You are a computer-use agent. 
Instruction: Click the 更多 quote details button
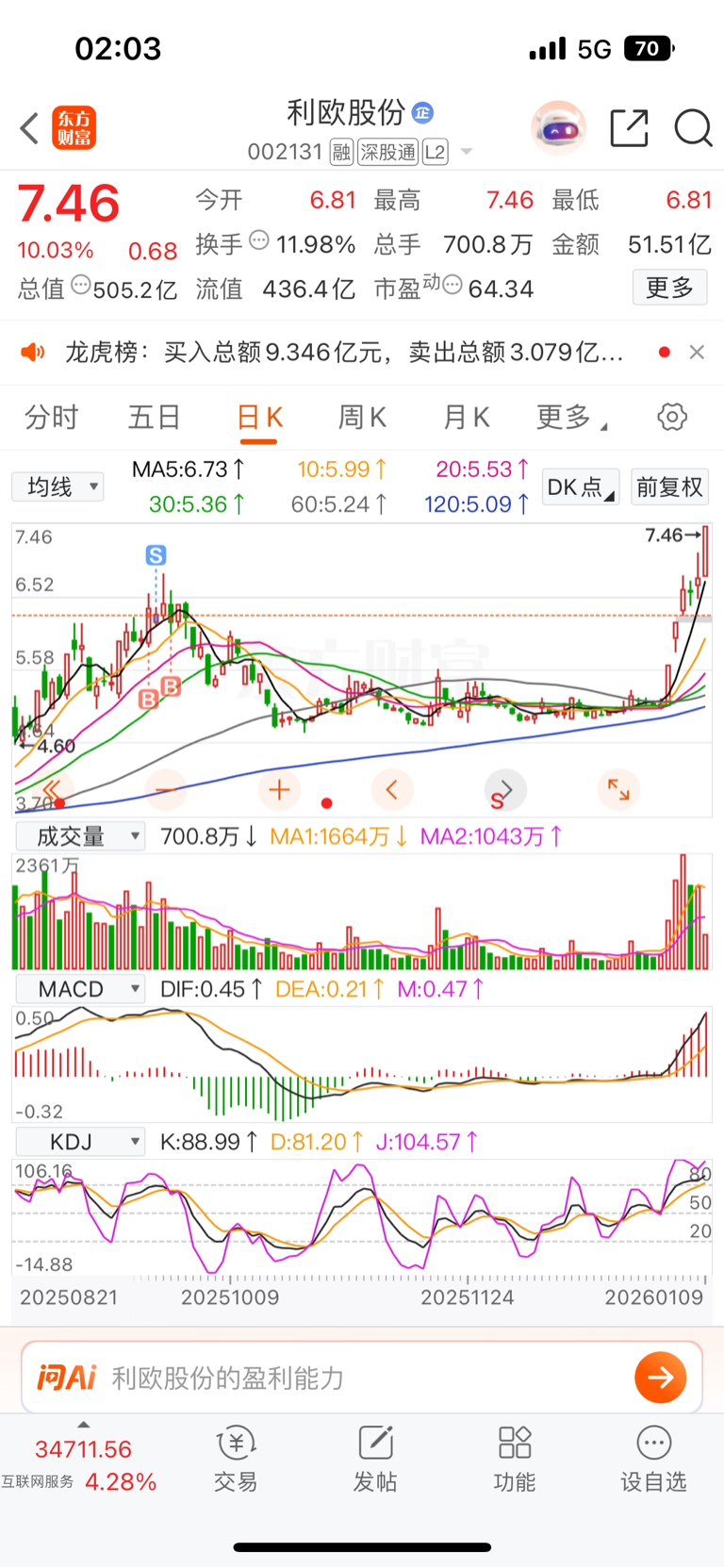coord(669,288)
